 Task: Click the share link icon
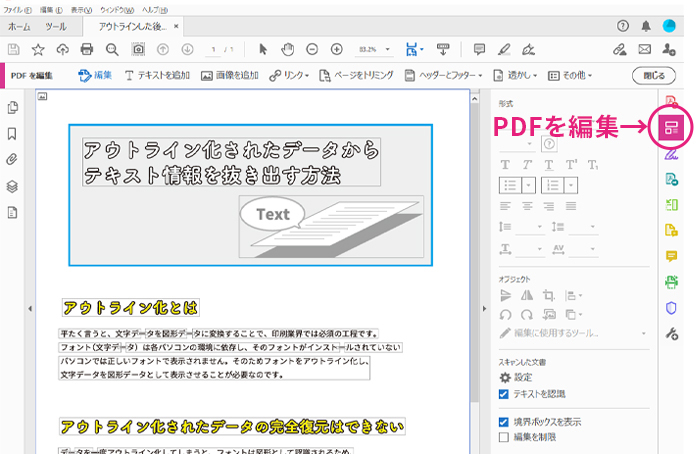(x=620, y=49)
